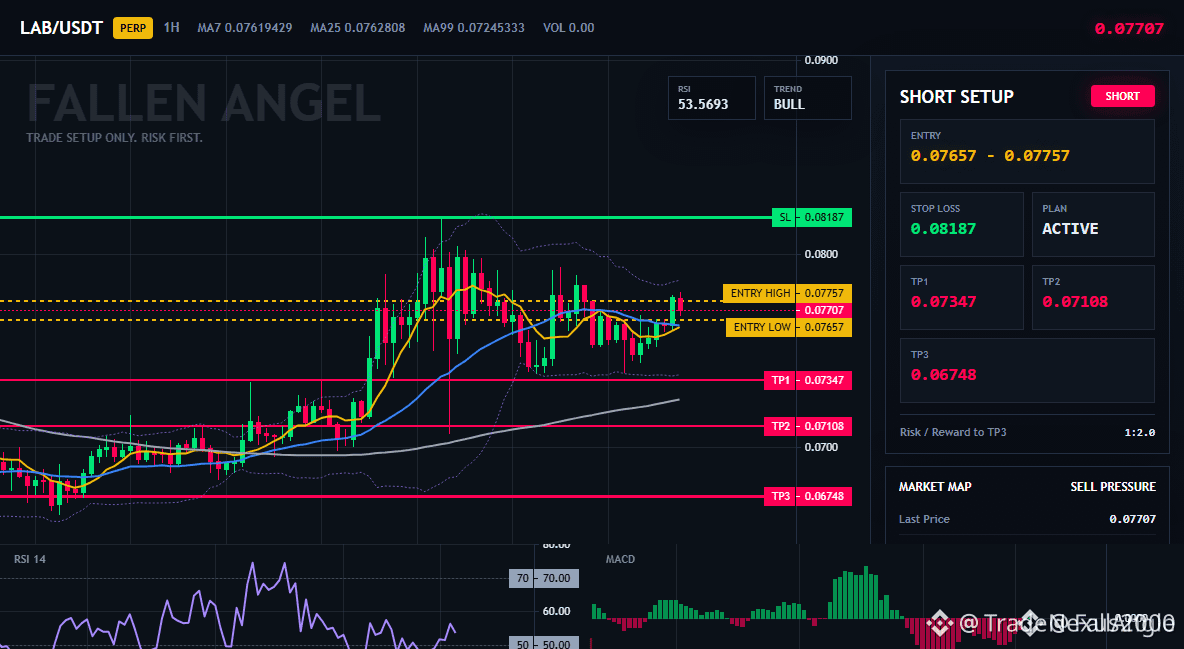Click the SHORT SETUP panel heading
This screenshot has width=1184, height=649.
point(956,97)
